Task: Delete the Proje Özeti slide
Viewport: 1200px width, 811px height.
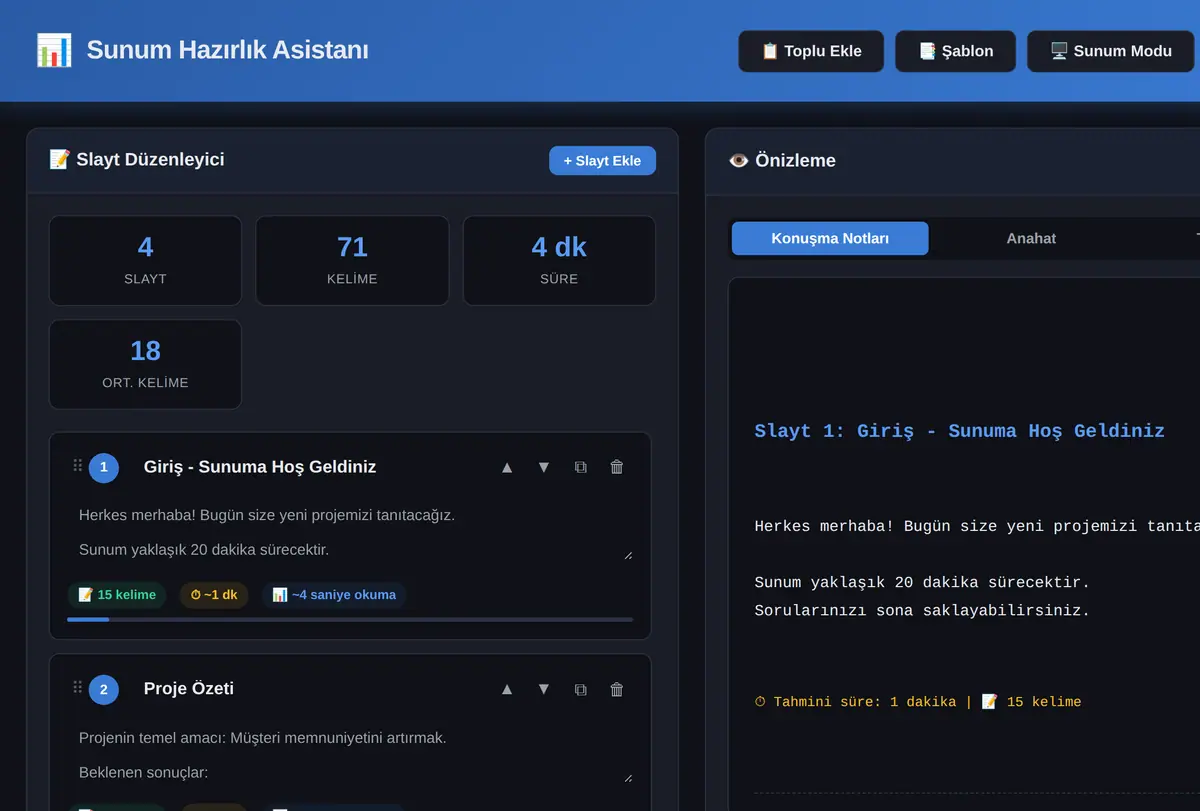Action: point(617,689)
